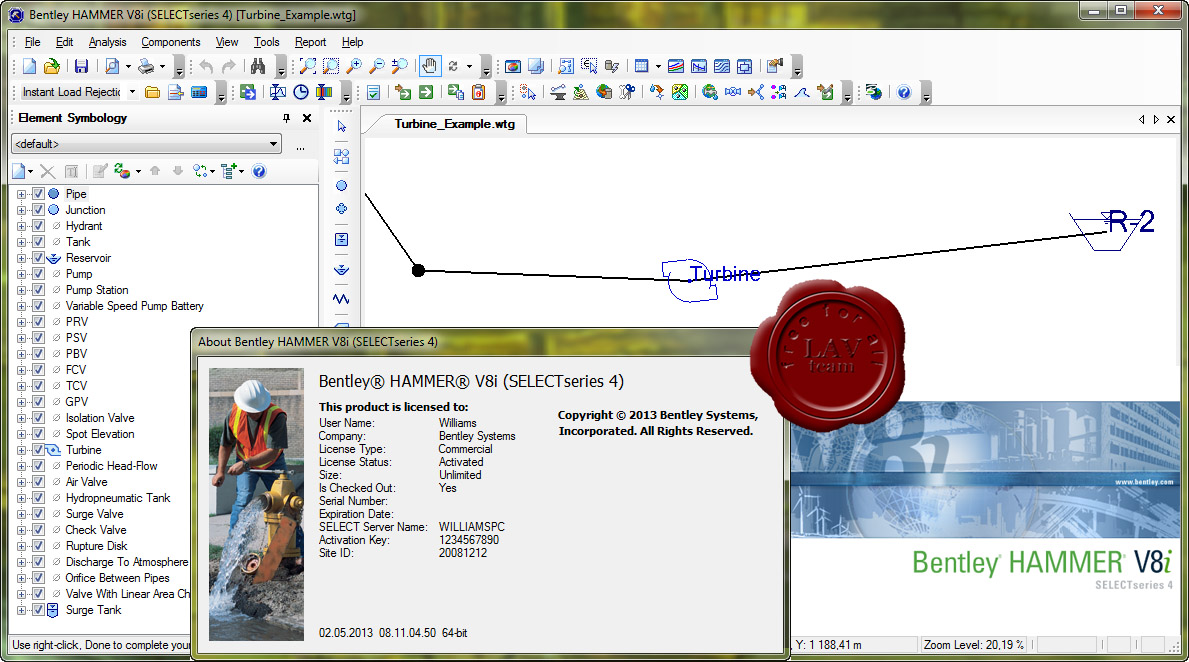Open the profiles icon in the toolbar

698,67
